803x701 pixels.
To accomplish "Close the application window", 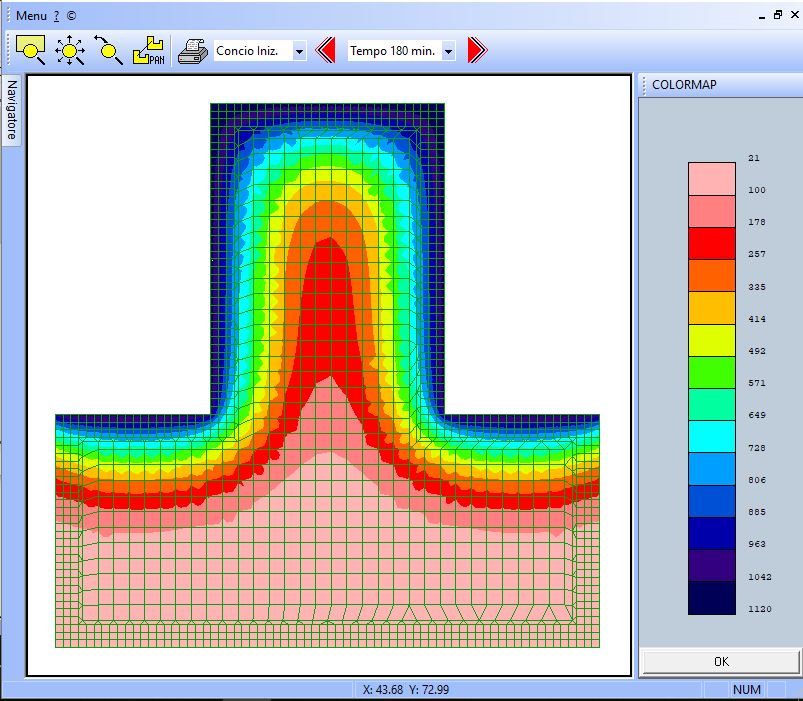I will point(795,15).
